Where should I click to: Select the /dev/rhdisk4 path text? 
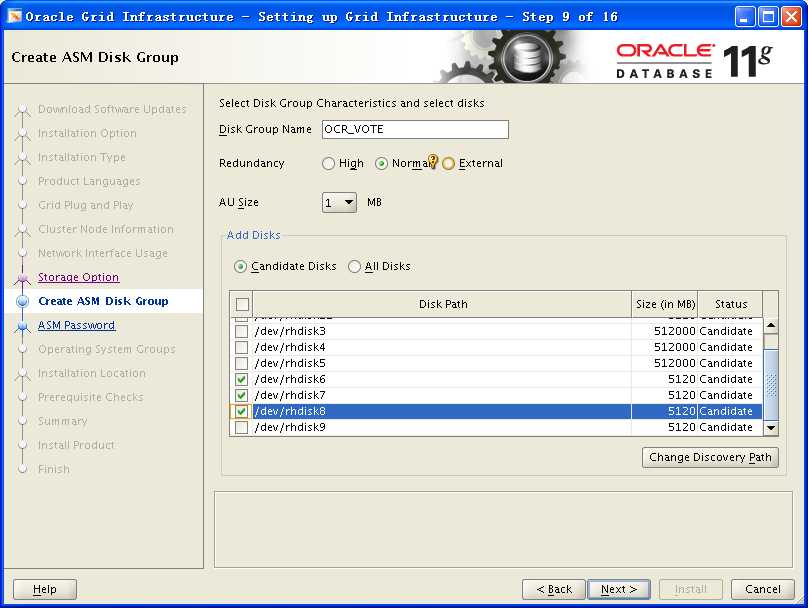coord(290,347)
